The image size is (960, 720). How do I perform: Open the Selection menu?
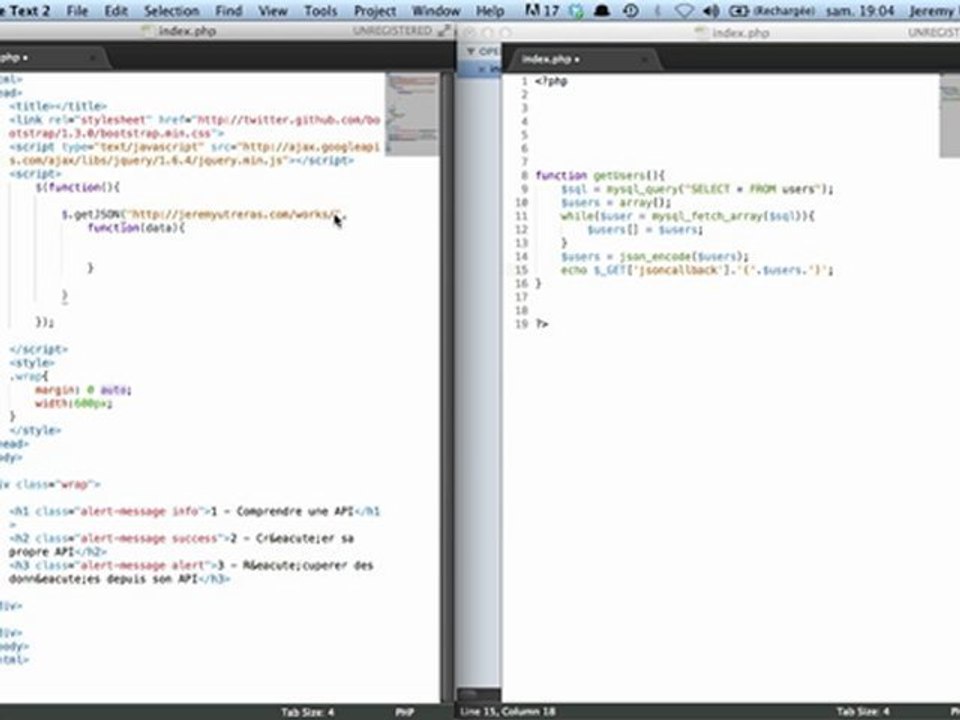171,10
